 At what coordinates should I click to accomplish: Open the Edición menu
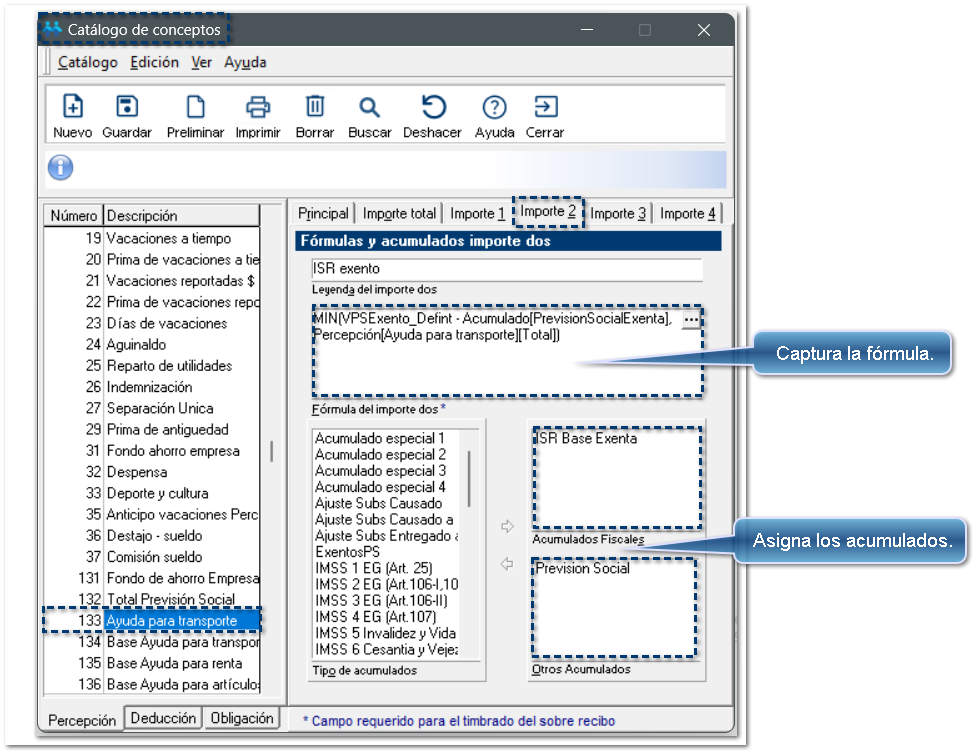[154, 62]
